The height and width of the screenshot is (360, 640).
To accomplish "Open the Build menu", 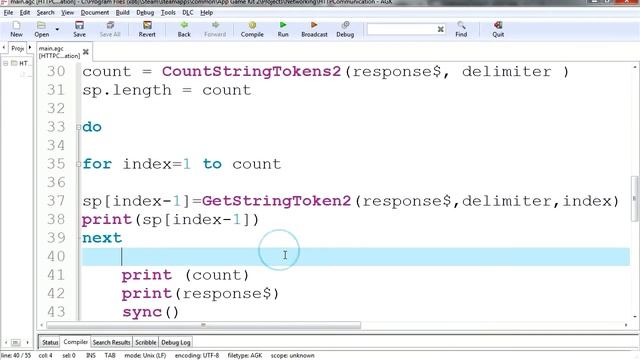I will 122,13.
